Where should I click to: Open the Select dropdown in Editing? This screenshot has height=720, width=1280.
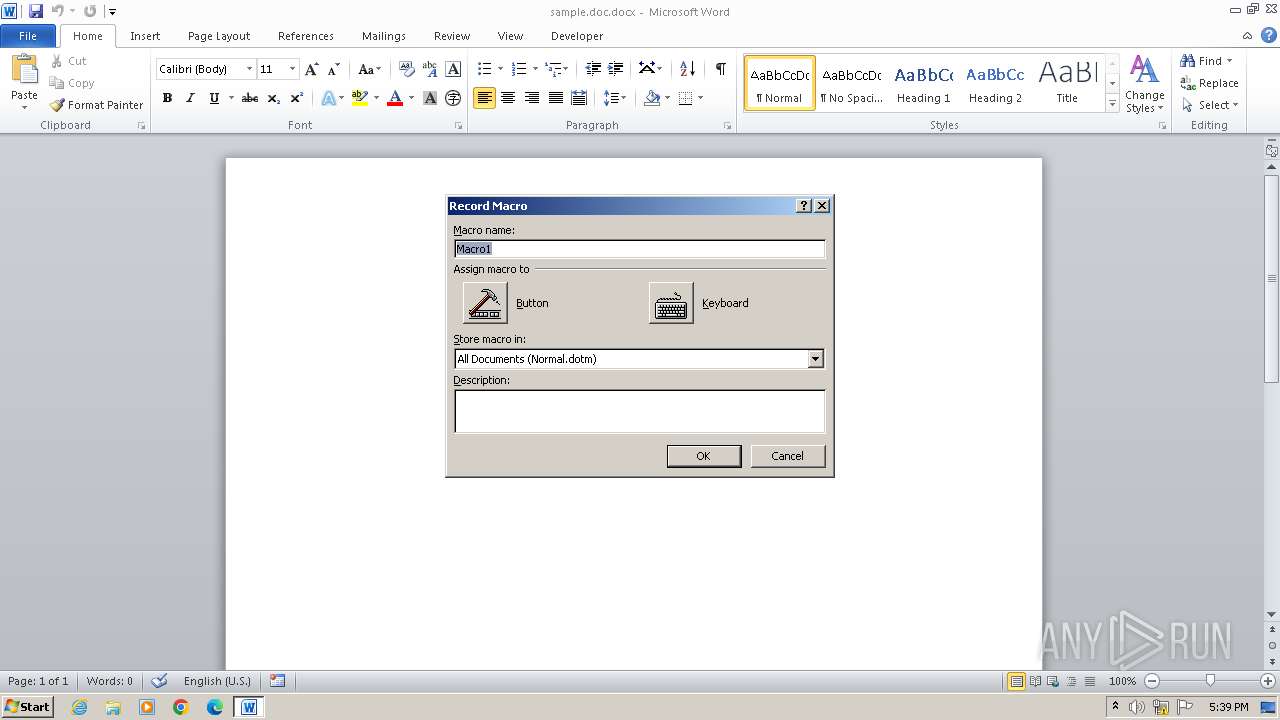(x=1210, y=105)
